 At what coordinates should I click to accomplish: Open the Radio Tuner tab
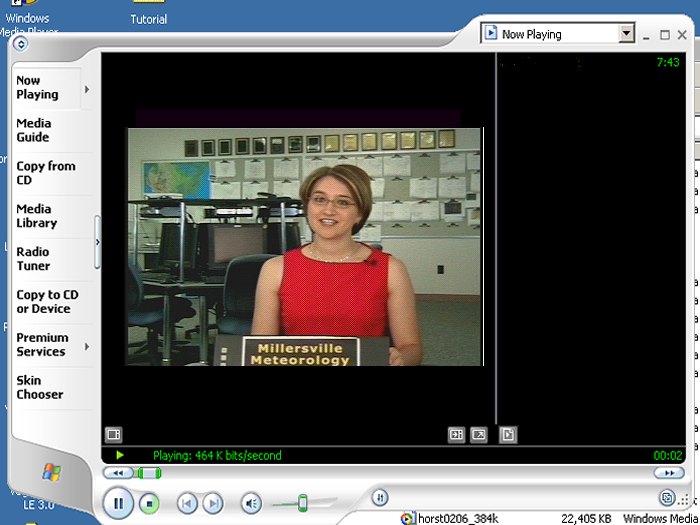[33, 258]
